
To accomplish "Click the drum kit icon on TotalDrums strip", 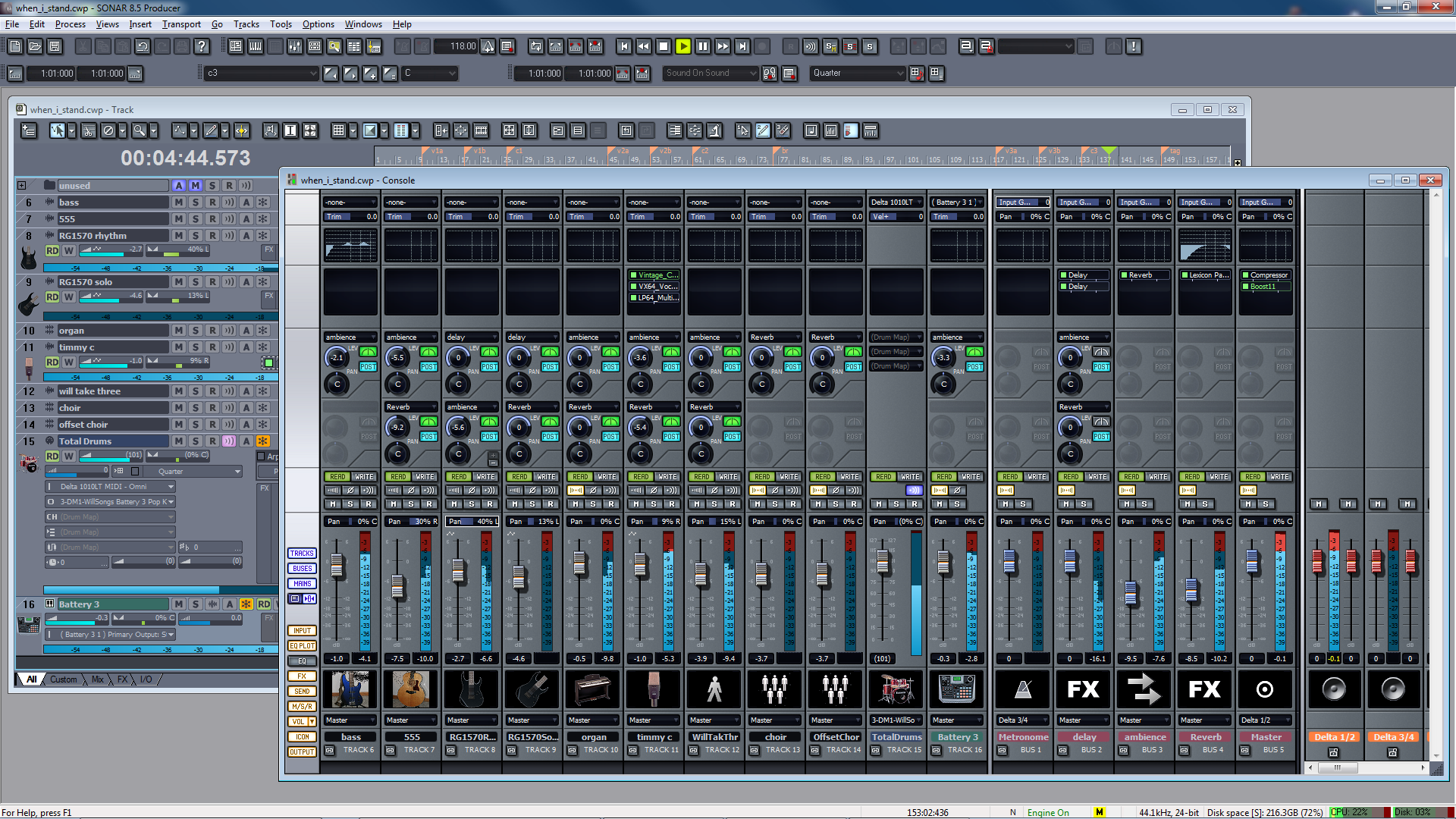I will [896, 689].
